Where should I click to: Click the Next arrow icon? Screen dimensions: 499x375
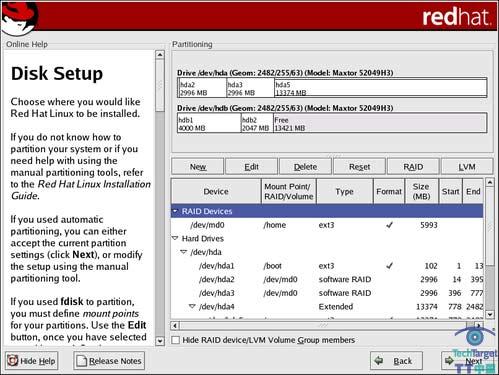[449, 360]
